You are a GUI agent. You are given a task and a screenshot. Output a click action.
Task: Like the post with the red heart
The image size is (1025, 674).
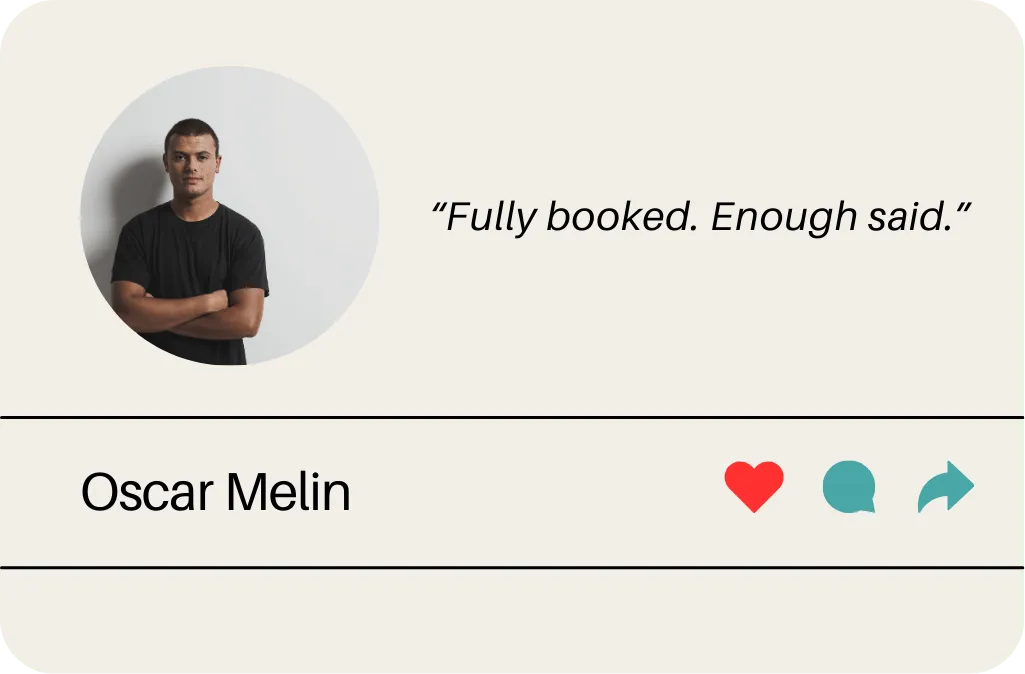tap(754, 486)
